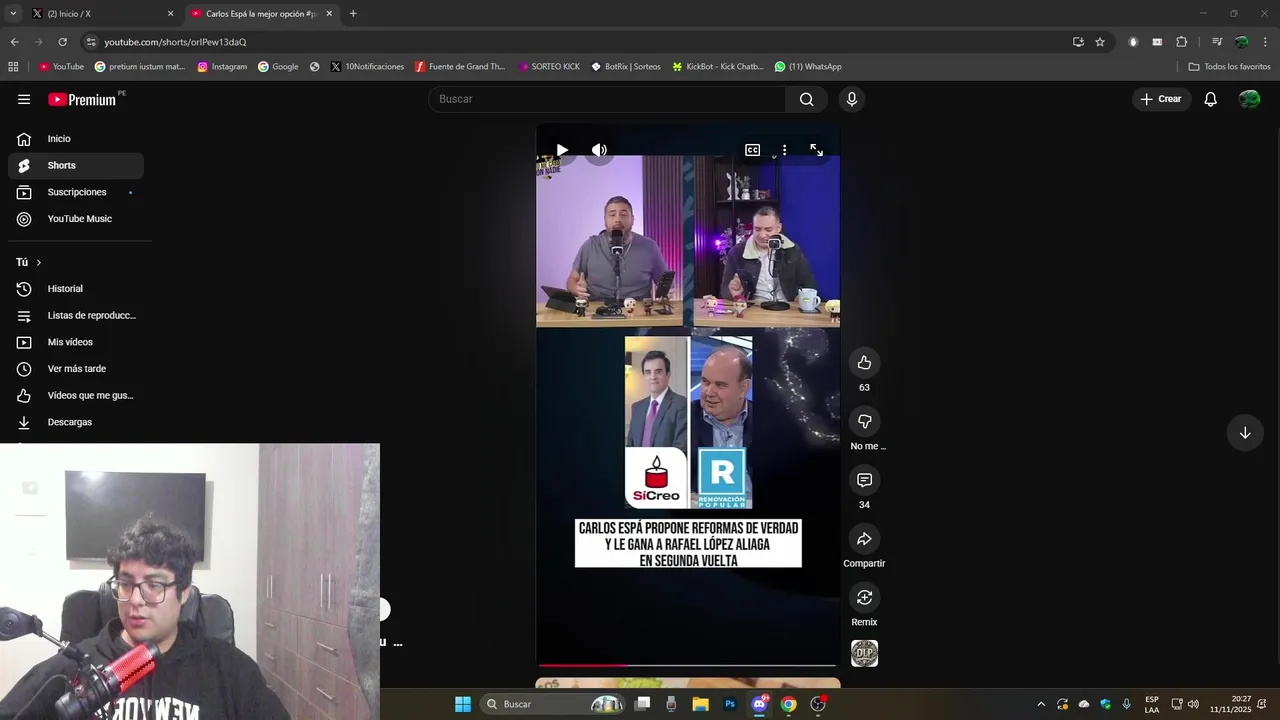Open a new browser tab

click(x=353, y=14)
